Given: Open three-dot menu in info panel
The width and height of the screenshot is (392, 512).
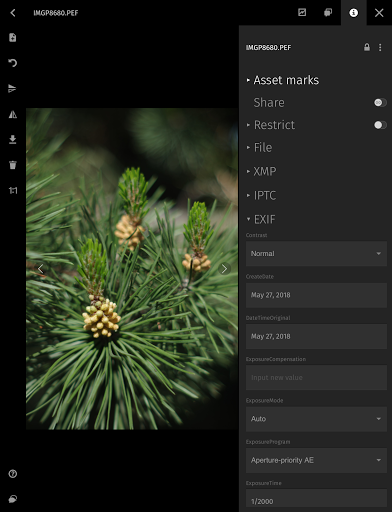Looking at the screenshot, I should click(x=380, y=47).
